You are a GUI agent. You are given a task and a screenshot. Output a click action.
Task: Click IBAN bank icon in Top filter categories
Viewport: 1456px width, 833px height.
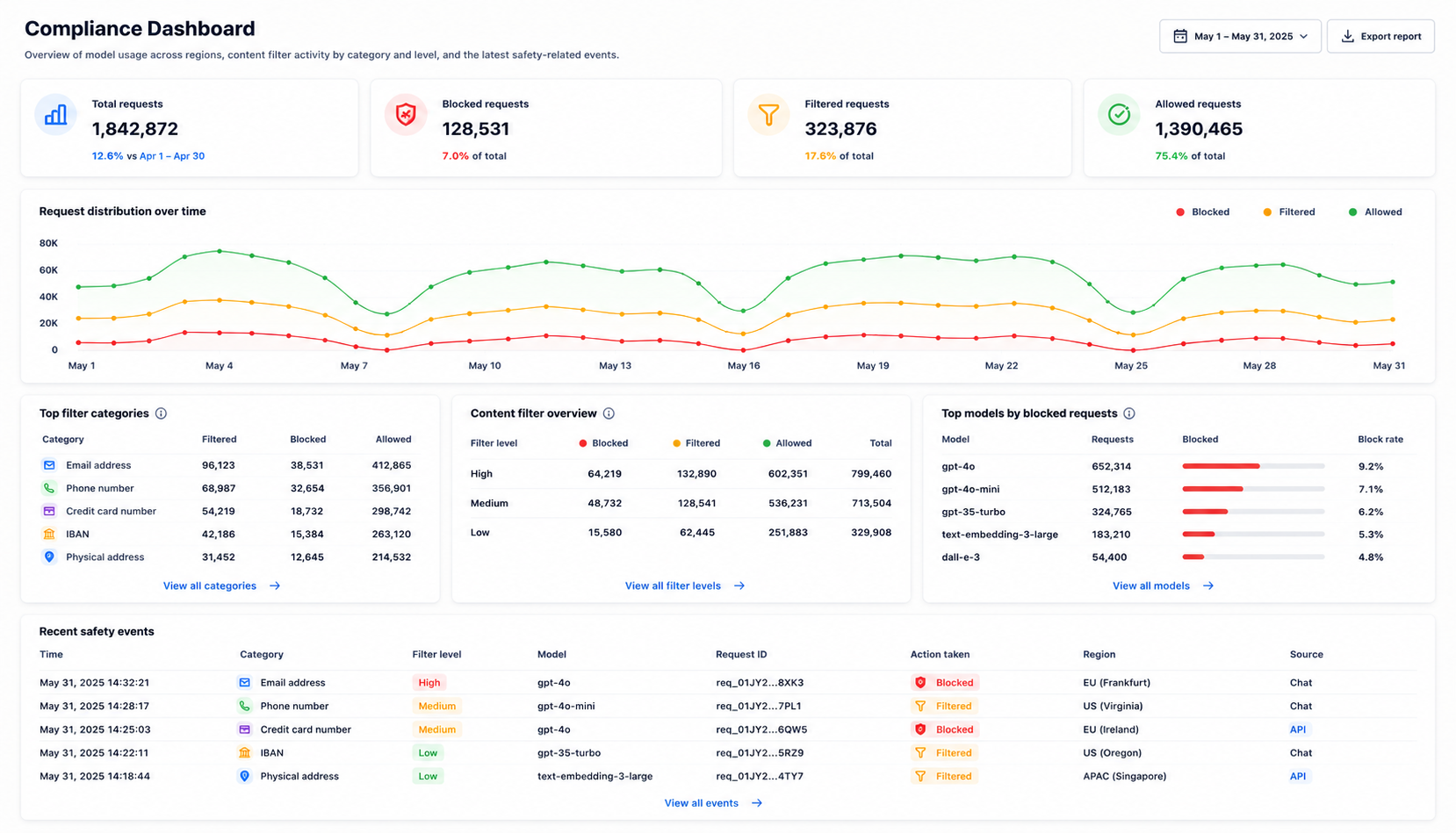coord(49,534)
